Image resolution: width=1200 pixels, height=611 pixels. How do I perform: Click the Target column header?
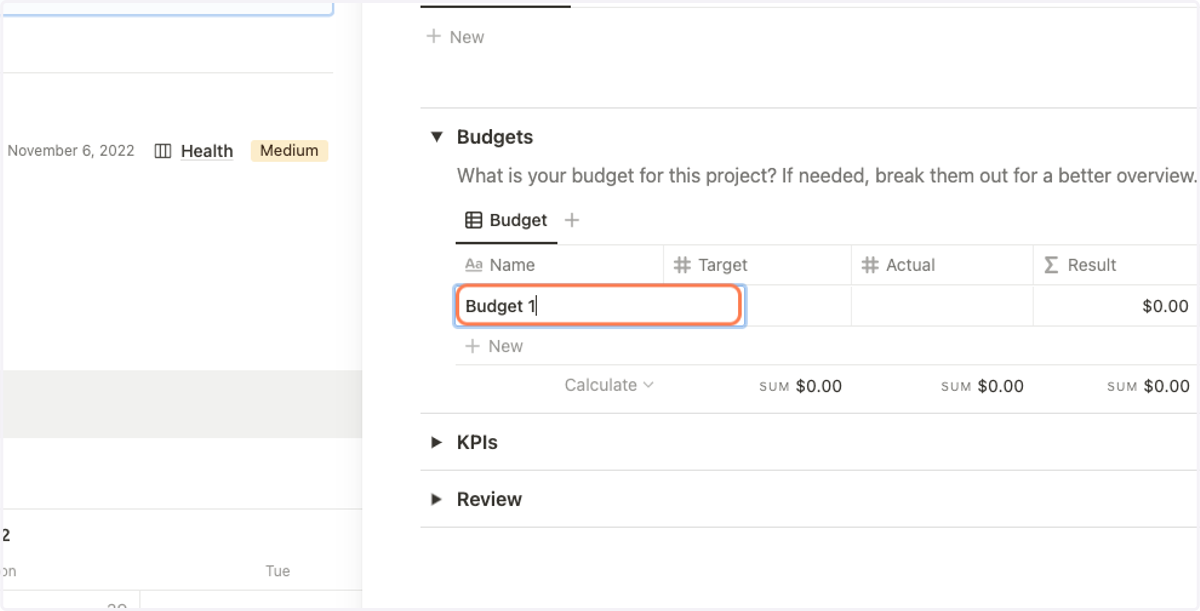pyautogui.click(x=757, y=265)
